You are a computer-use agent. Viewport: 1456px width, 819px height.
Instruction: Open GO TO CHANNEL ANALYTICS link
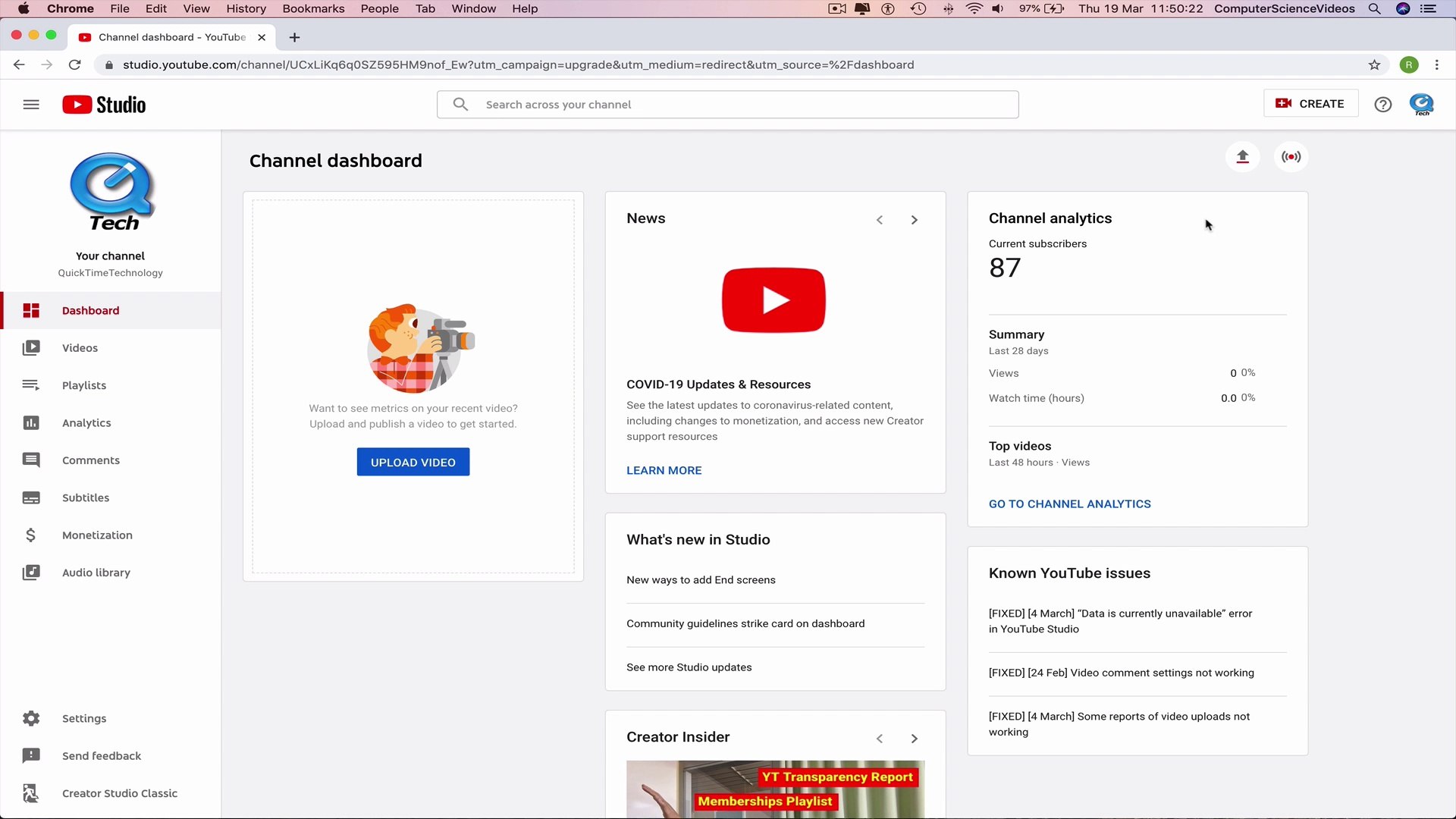(1069, 504)
